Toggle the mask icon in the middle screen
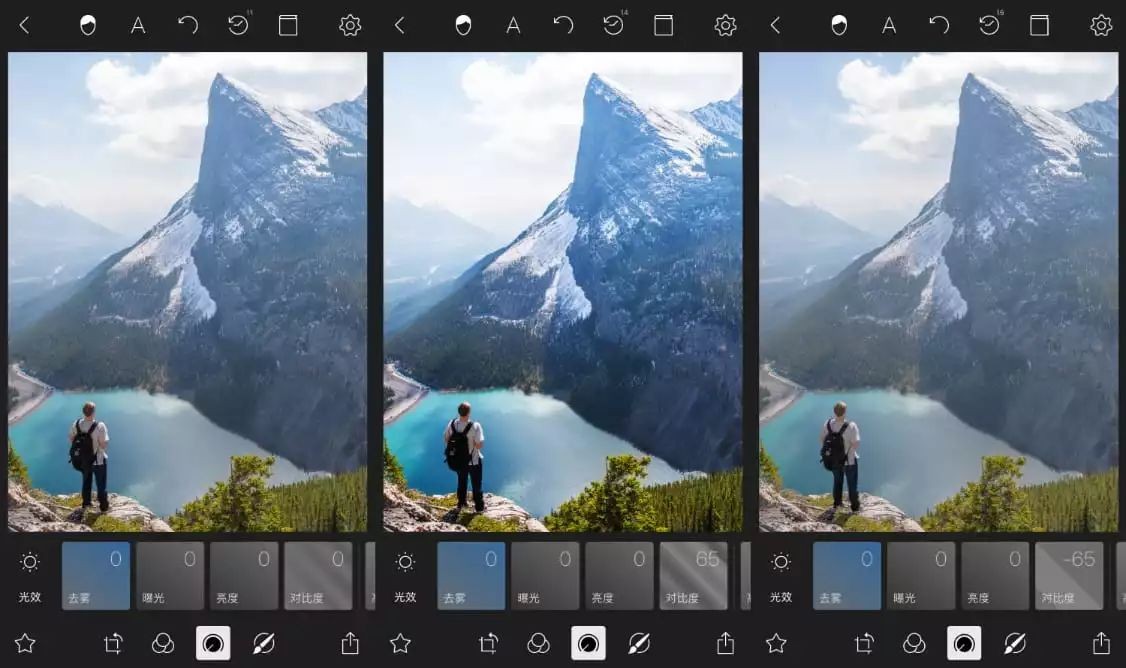1126x668 pixels. tap(463, 25)
